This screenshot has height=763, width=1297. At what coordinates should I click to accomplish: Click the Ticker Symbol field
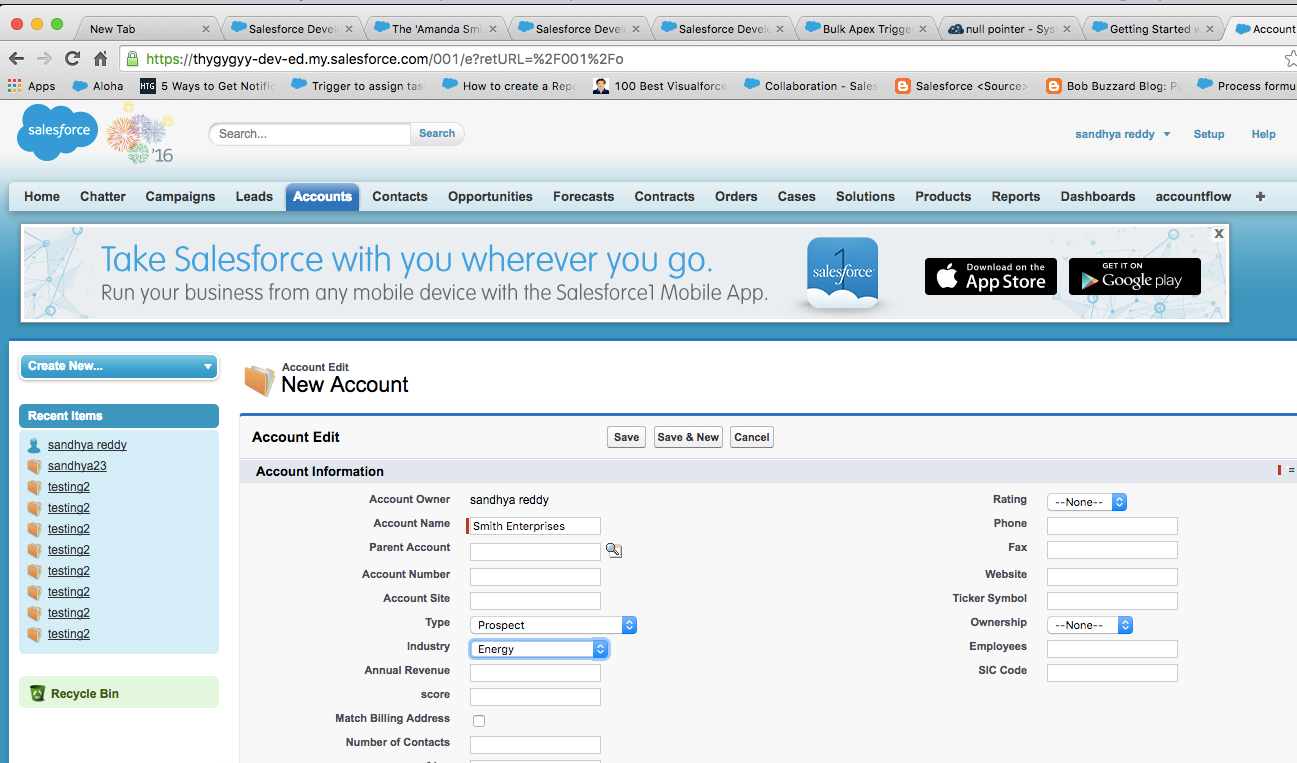(x=1112, y=601)
